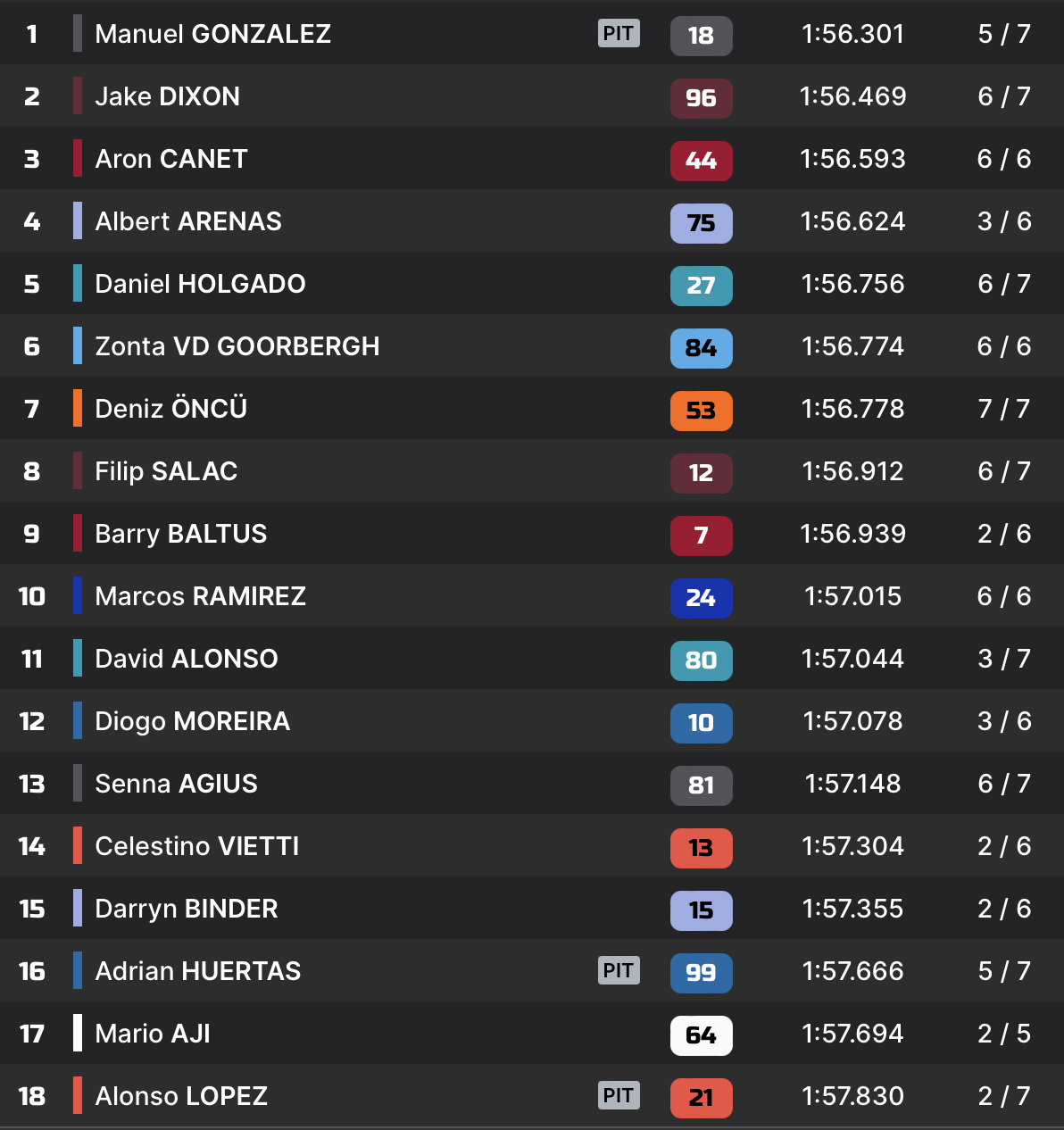Select Deniz ÖNCÜ's name
The height and width of the screenshot is (1130, 1064).
pos(170,409)
